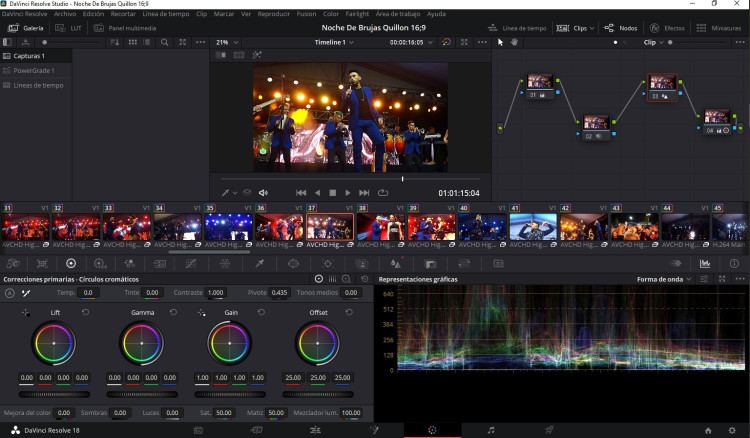Switch to the Fairlight page
Image resolution: width=750 pixels, height=438 pixels.
pos(491,430)
